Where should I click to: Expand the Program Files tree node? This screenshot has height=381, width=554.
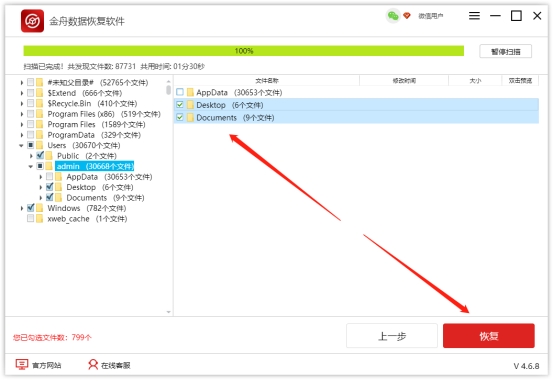[x=22, y=124]
